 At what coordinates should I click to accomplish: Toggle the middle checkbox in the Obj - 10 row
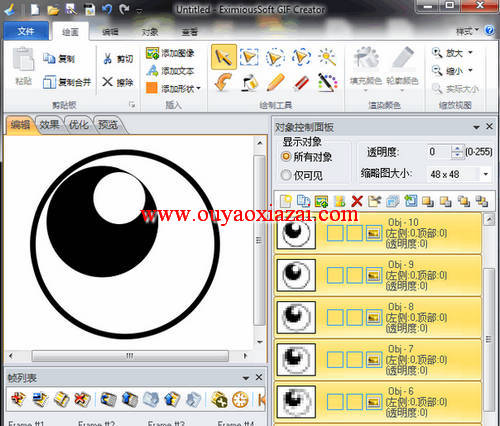(355, 233)
